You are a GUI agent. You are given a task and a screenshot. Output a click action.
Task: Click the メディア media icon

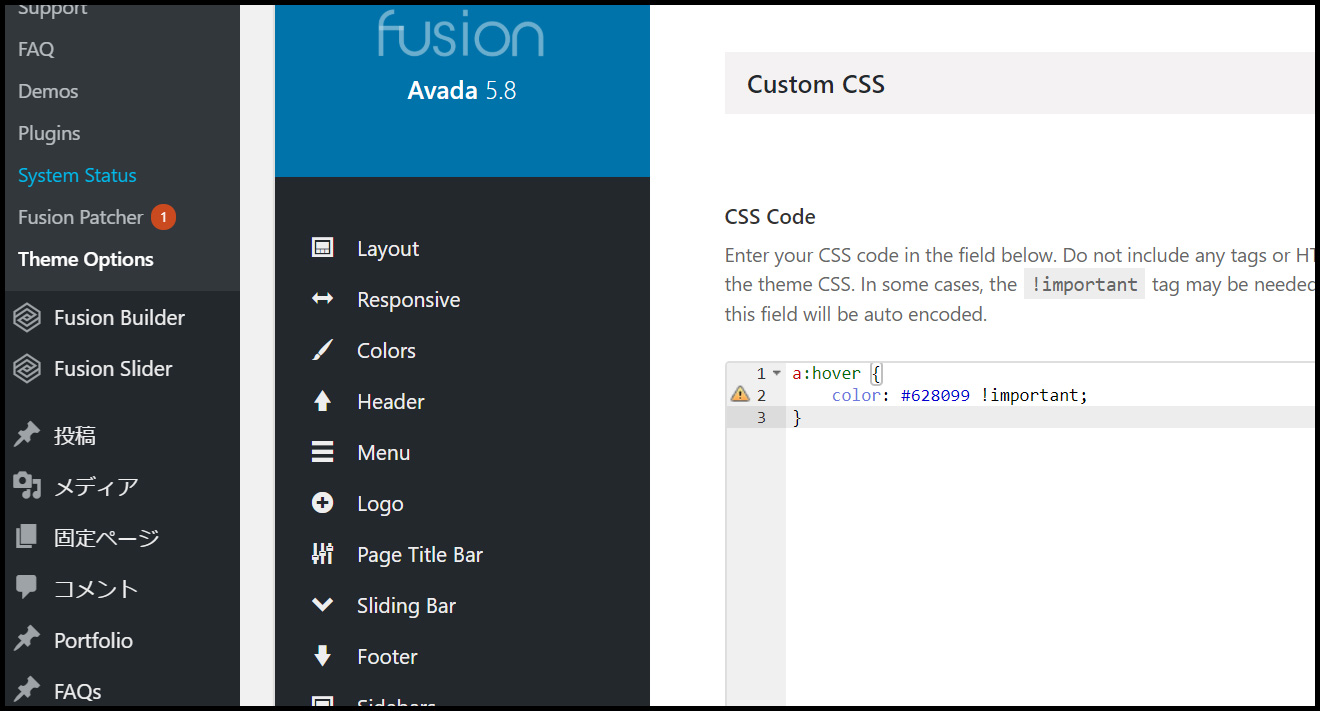[x=27, y=486]
